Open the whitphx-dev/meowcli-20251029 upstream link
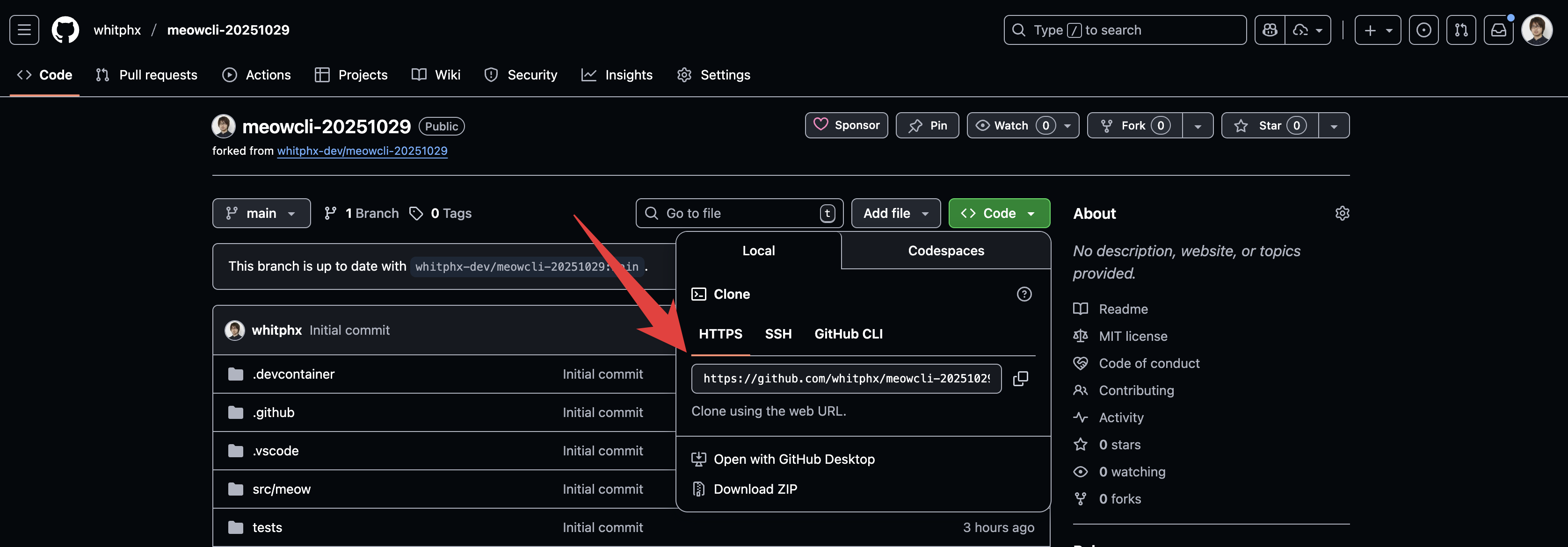 click(x=362, y=151)
